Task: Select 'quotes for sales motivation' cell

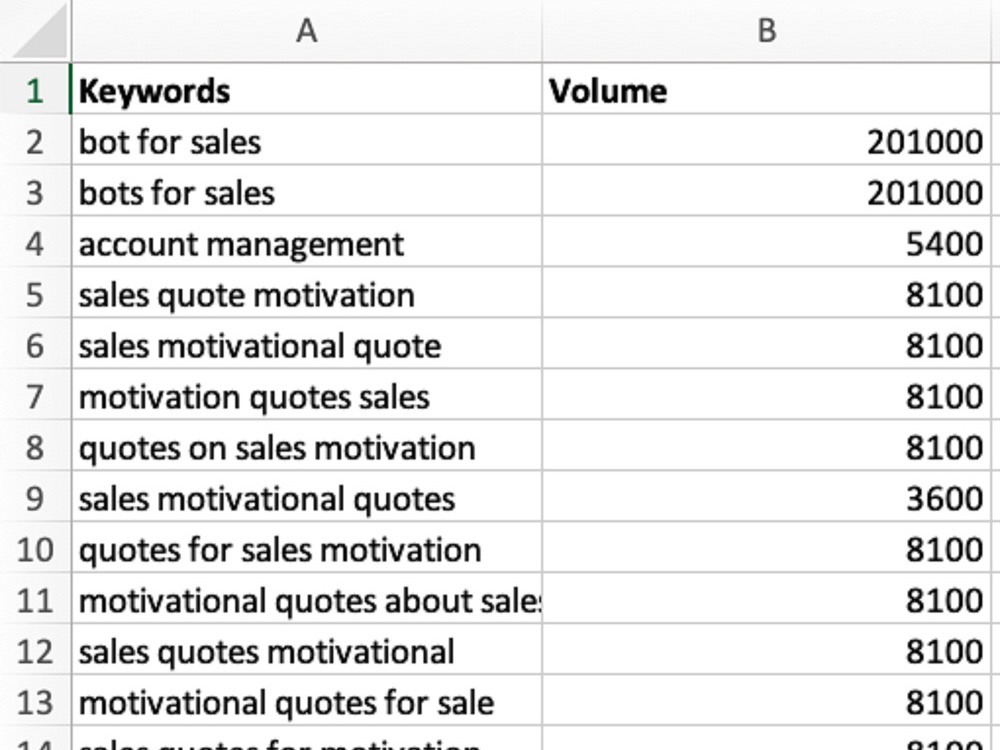Action: (x=307, y=548)
